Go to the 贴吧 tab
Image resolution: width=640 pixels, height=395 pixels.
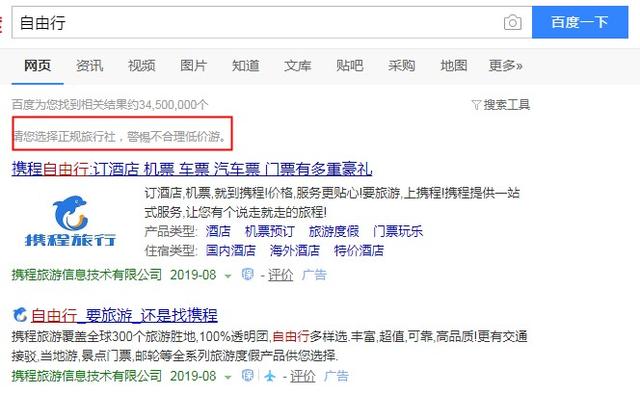350,65
